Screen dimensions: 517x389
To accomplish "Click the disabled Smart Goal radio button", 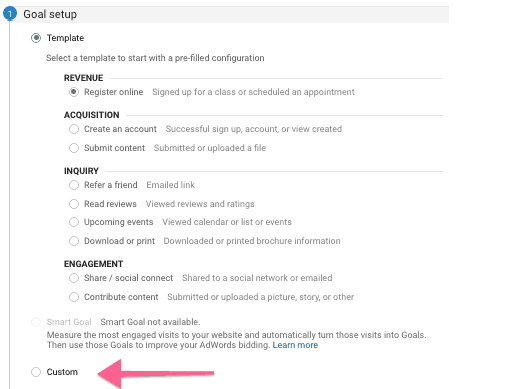I will [x=36, y=322].
